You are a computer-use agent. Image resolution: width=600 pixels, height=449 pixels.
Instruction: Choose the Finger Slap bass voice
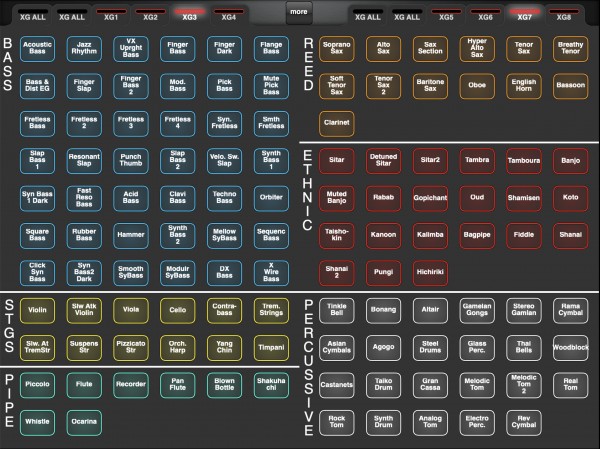[84, 86]
